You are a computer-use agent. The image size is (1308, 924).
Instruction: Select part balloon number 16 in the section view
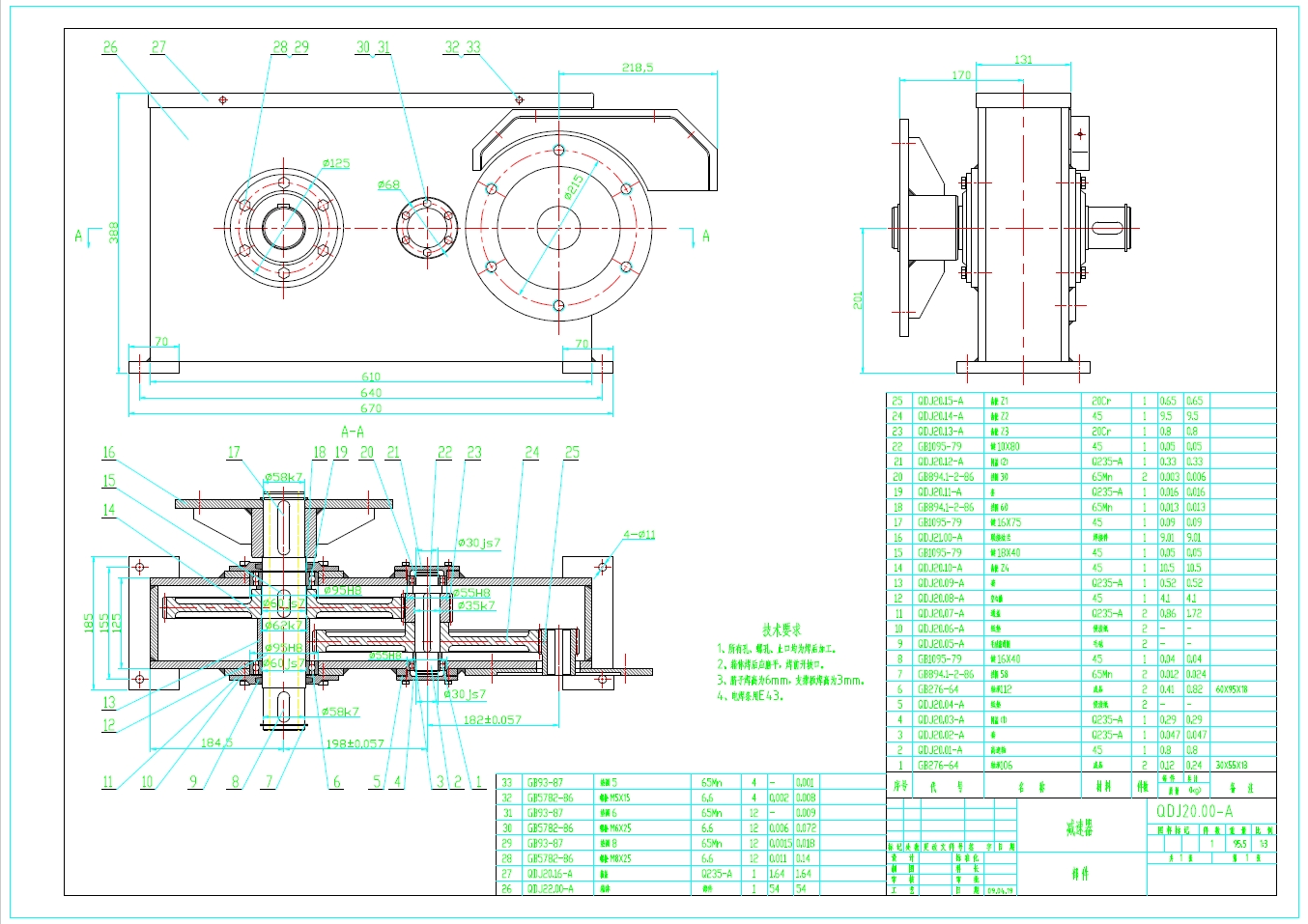pyautogui.click(x=108, y=452)
